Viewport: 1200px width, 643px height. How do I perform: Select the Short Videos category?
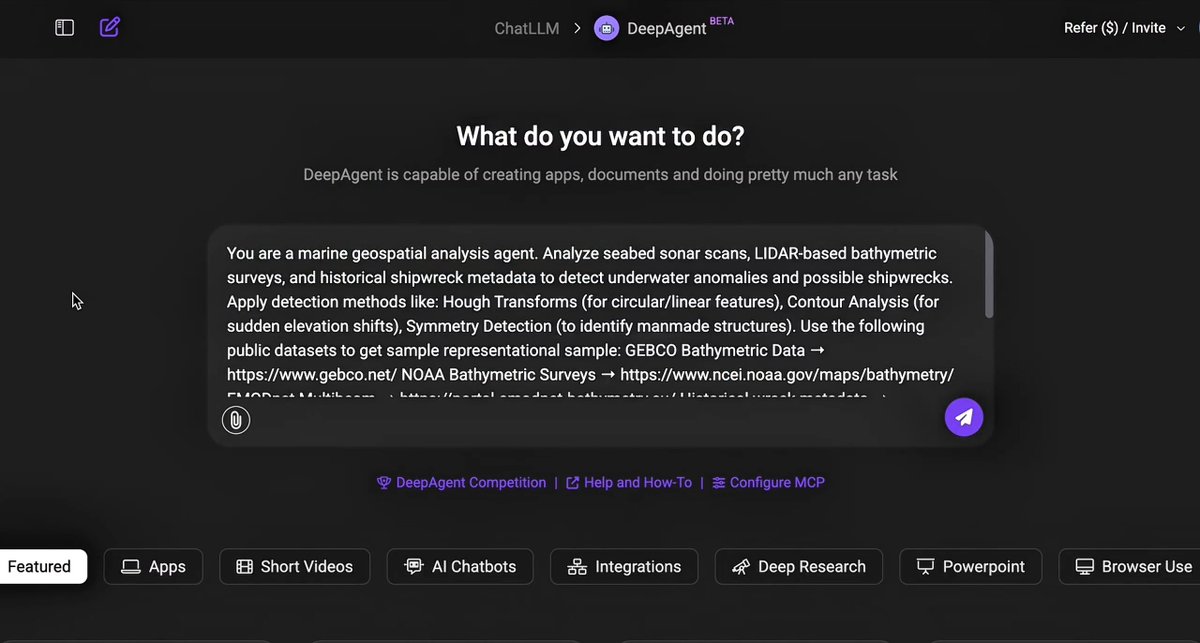click(295, 566)
